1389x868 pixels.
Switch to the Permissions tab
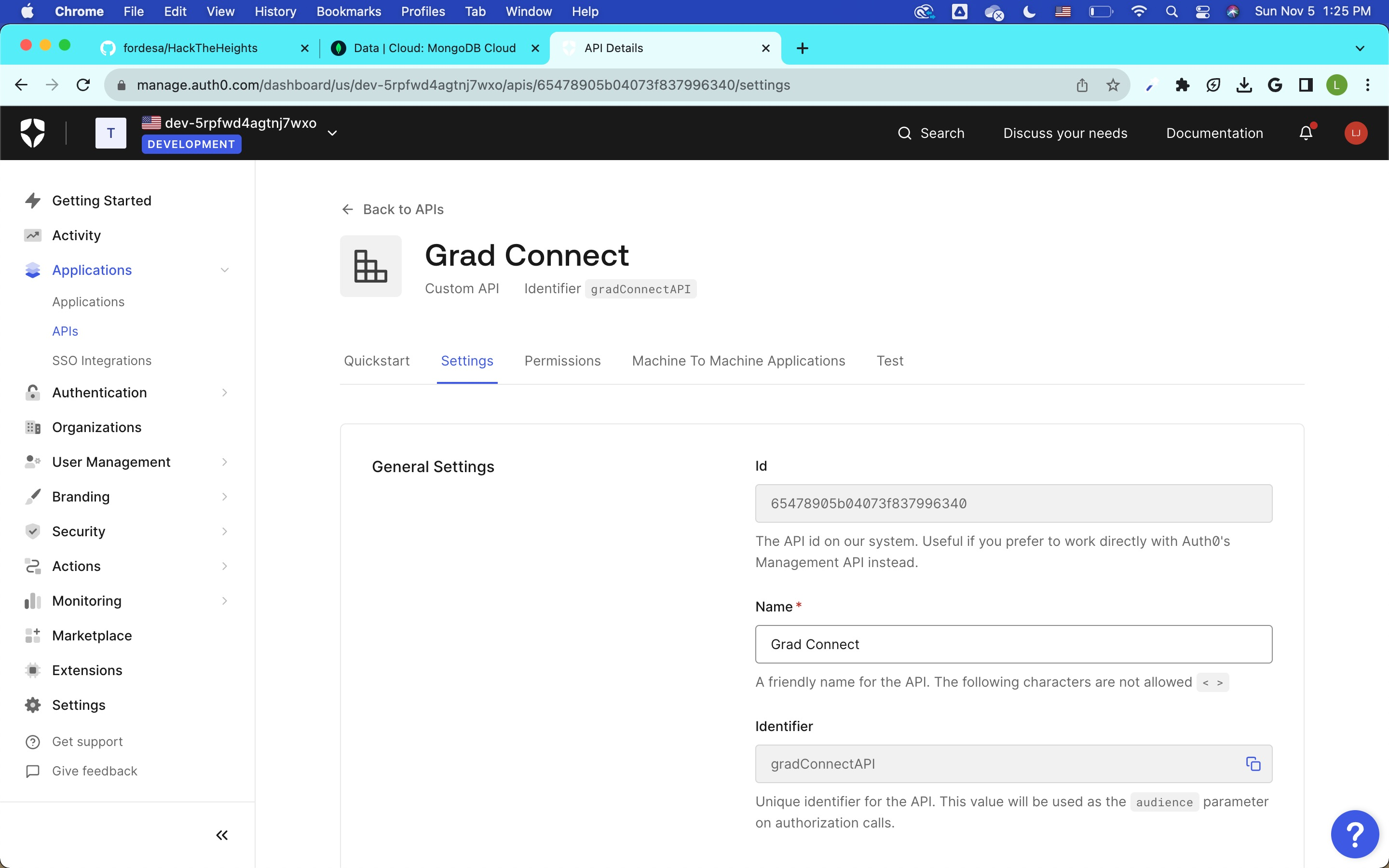pyautogui.click(x=562, y=361)
